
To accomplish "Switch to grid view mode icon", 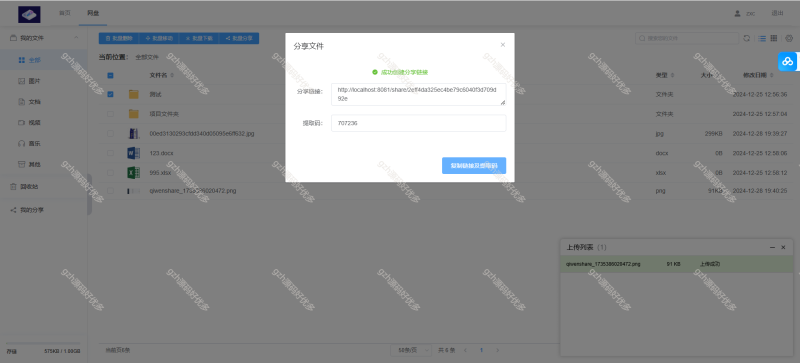I will coord(773,38).
